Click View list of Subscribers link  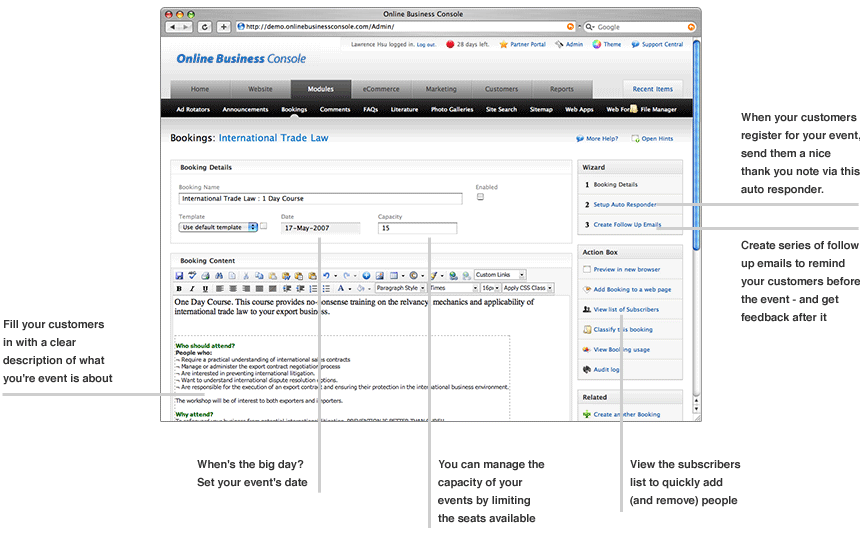point(625,309)
